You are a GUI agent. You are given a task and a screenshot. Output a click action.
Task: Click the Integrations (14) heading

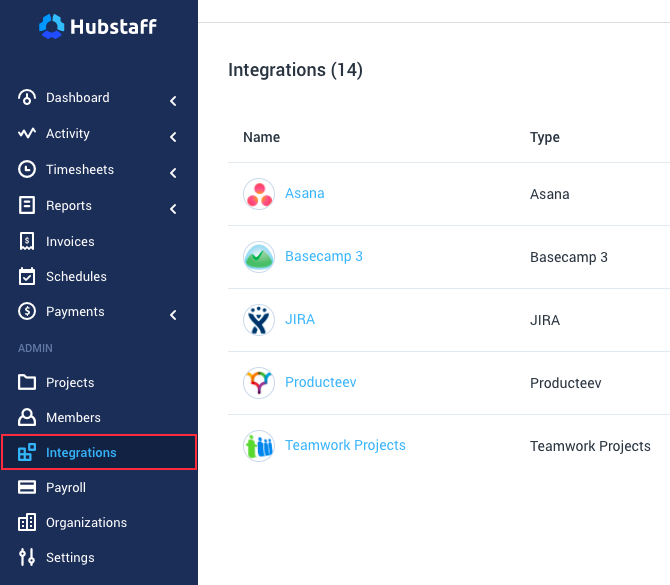pos(295,70)
